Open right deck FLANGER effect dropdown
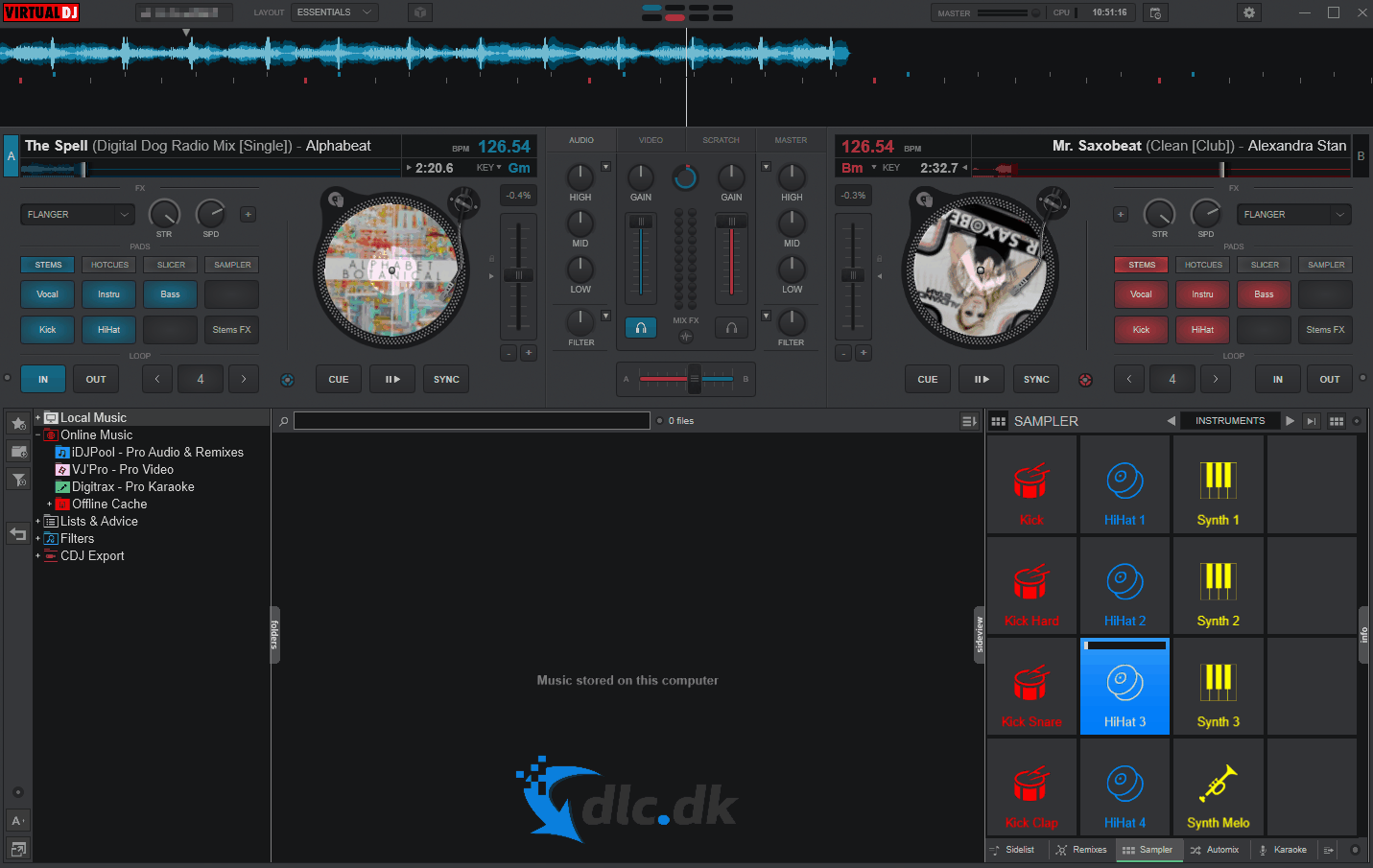The width and height of the screenshot is (1373, 868). pos(1293,215)
